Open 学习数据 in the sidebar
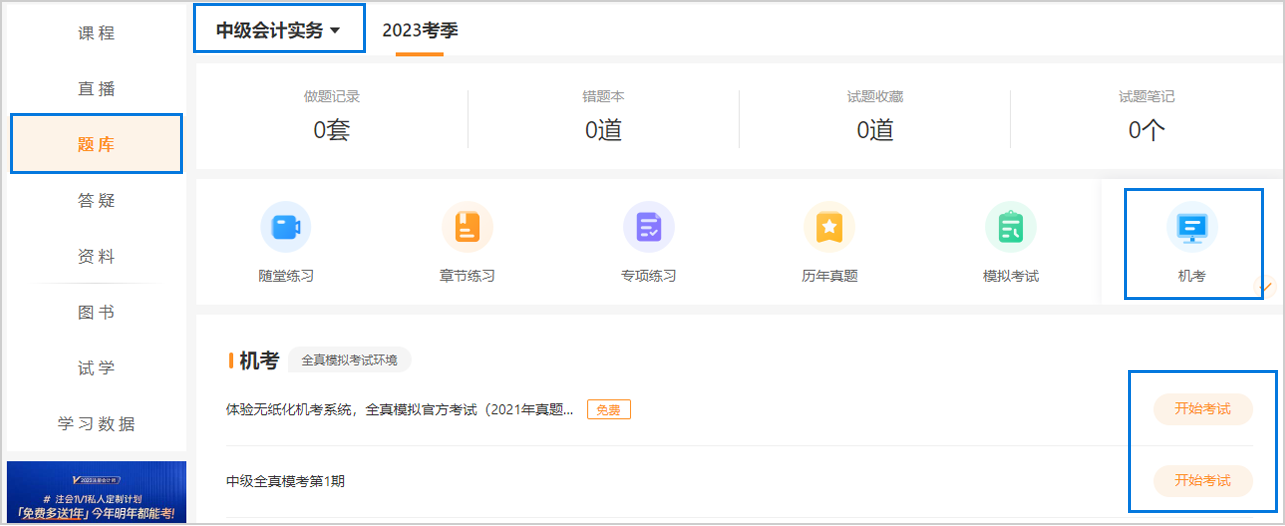1285x526 pixels. (x=96, y=424)
